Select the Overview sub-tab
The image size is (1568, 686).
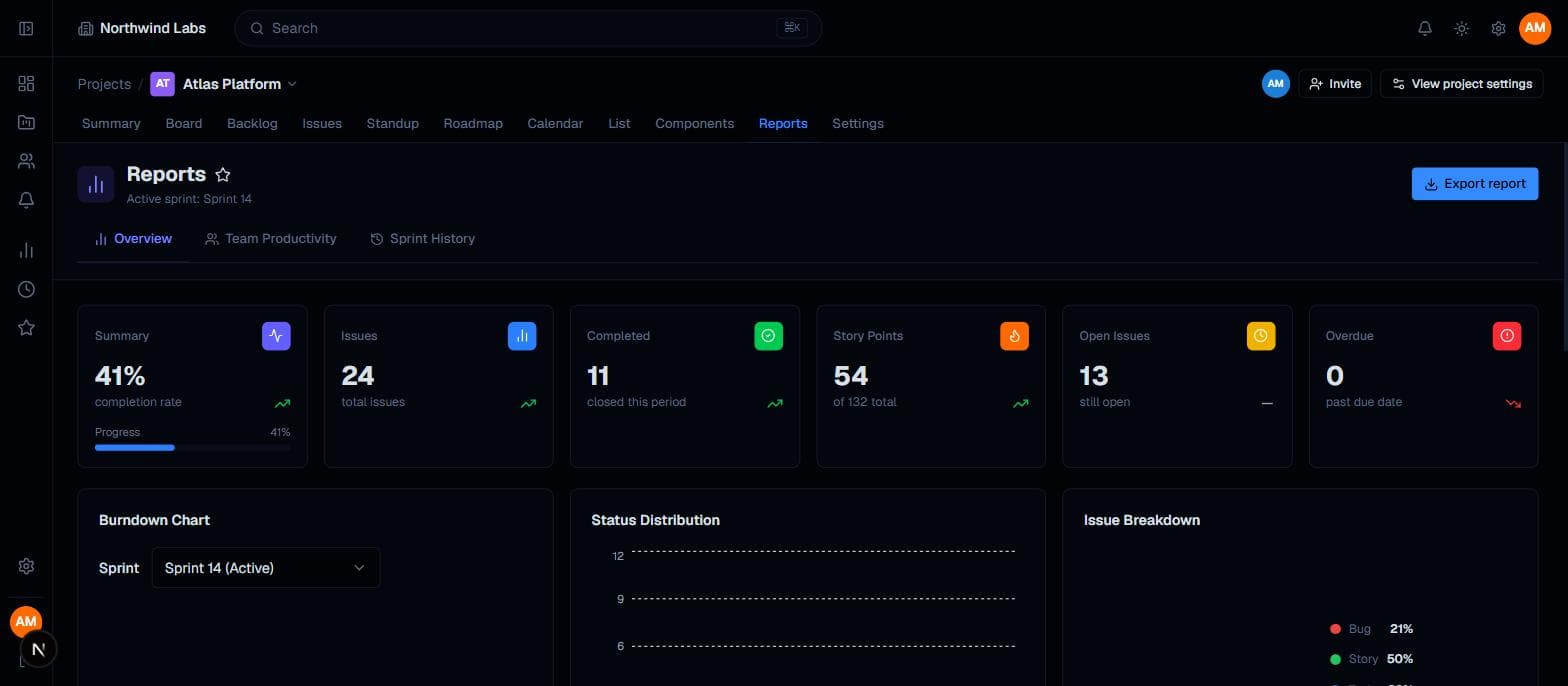coord(133,238)
